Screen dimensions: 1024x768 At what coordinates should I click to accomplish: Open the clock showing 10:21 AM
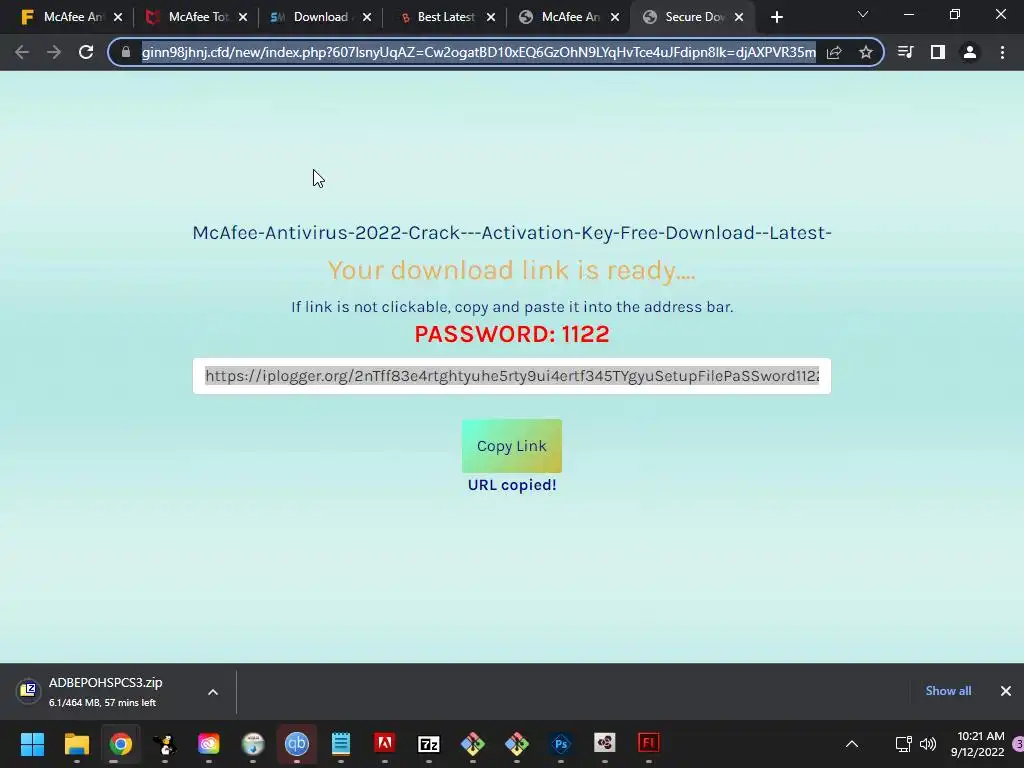click(x=978, y=744)
